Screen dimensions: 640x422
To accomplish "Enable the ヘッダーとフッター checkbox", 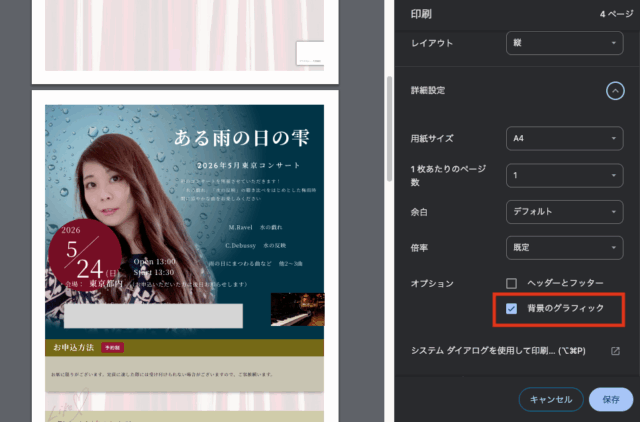I will 512,284.
